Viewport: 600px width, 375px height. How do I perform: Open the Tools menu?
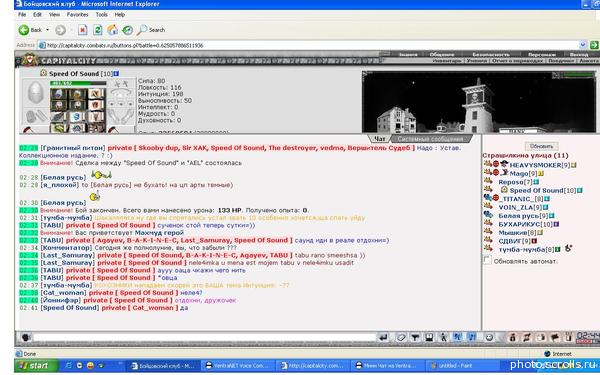pos(101,15)
